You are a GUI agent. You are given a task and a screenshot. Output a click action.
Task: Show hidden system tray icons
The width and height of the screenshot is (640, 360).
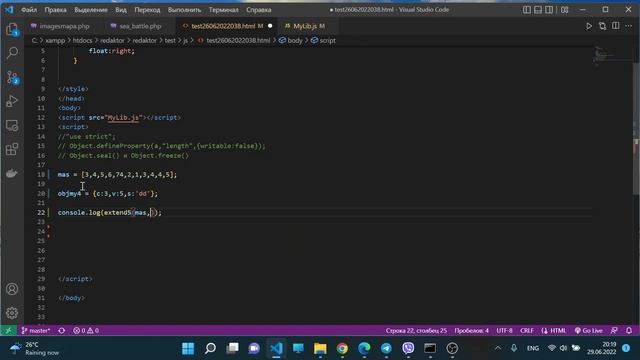pos(498,348)
